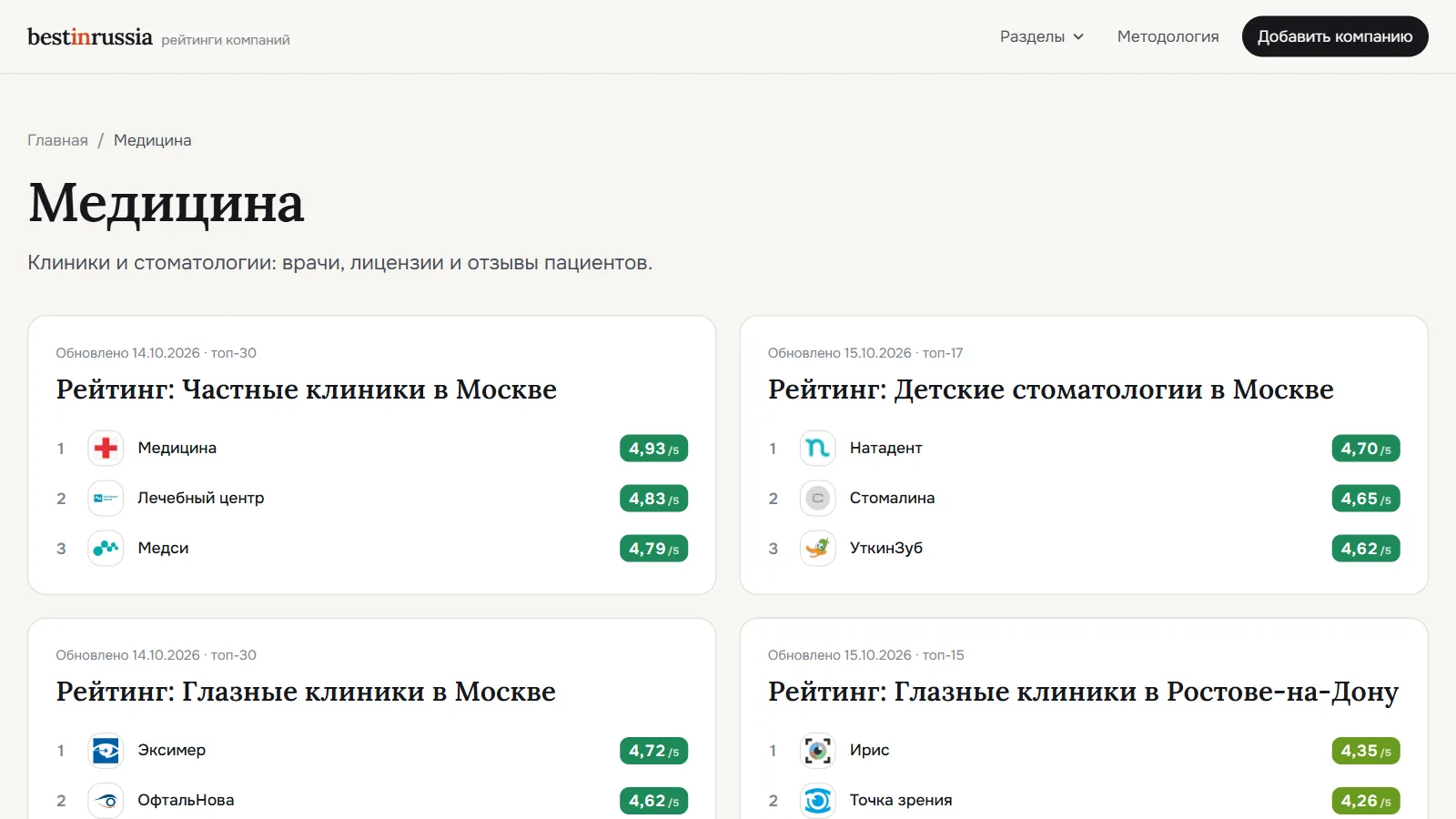Select the УткинЗуб entry

point(885,548)
